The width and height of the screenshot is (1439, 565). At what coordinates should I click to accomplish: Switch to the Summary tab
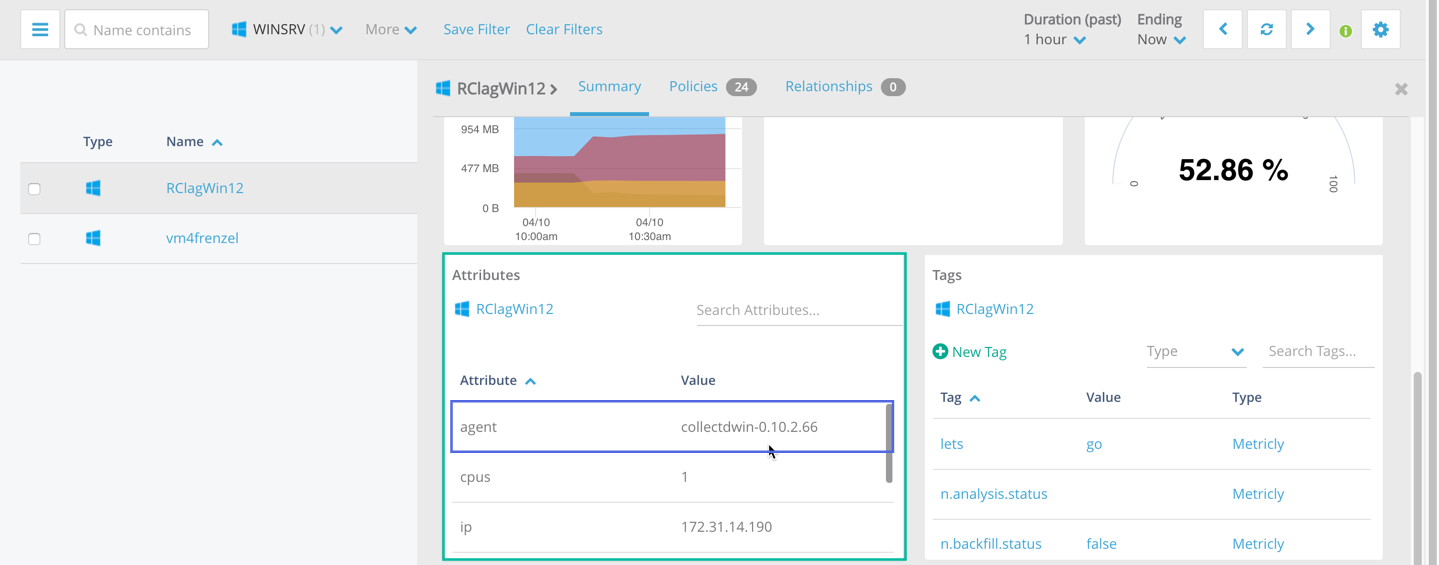[609, 87]
